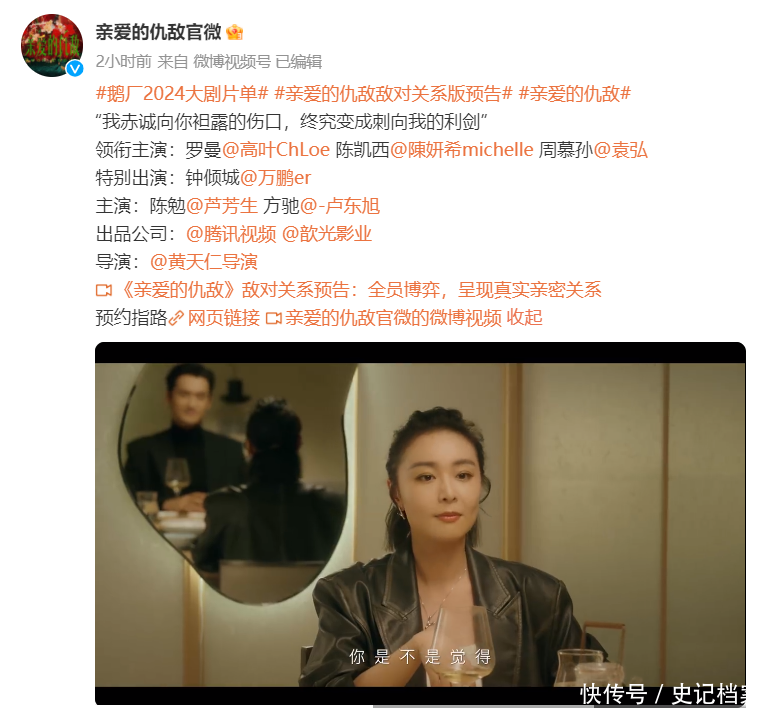Open hashtag #鹅厂2024大剧片单#
Image resolution: width=768 pixels, height=710 pixels.
tap(182, 93)
